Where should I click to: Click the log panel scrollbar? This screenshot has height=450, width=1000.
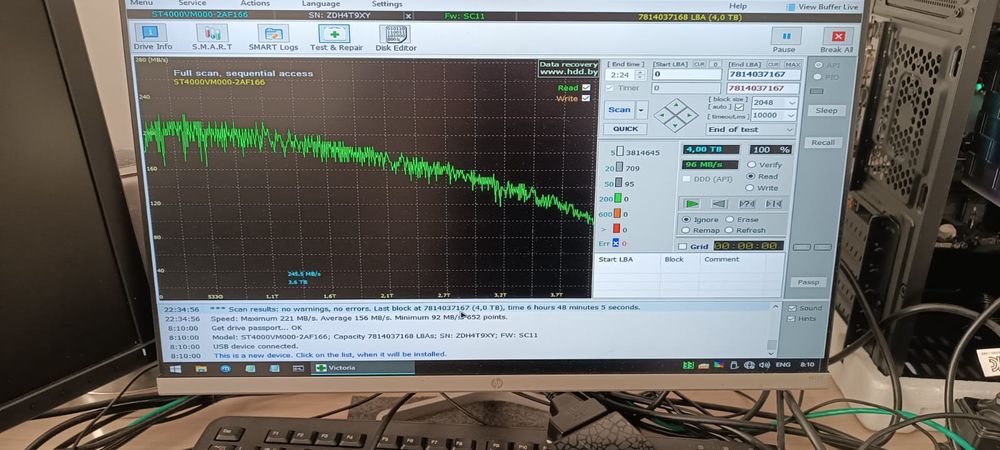click(772, 330)
